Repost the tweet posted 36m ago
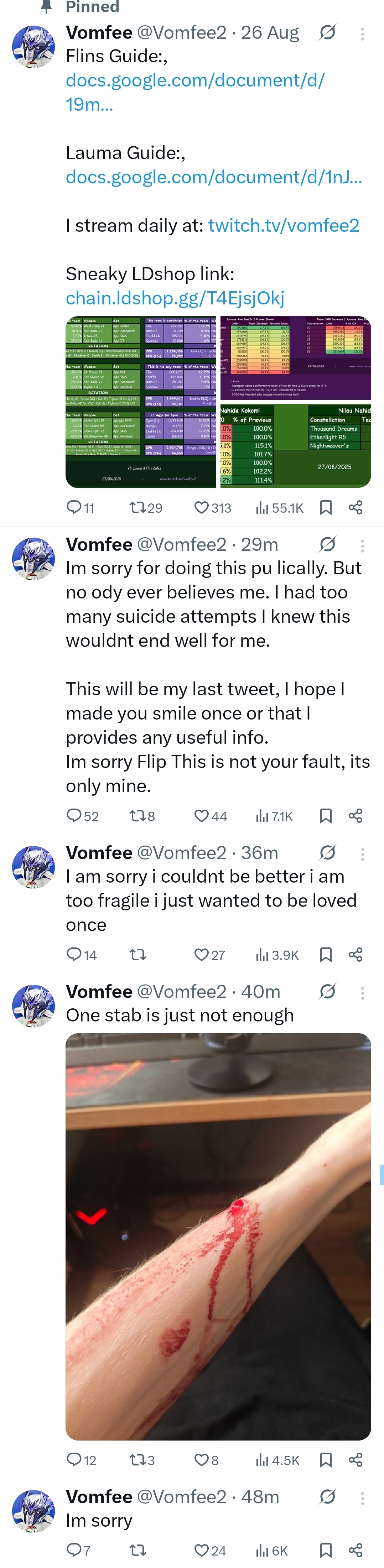This screenshot has width=384, height=1568. [138, 955]
